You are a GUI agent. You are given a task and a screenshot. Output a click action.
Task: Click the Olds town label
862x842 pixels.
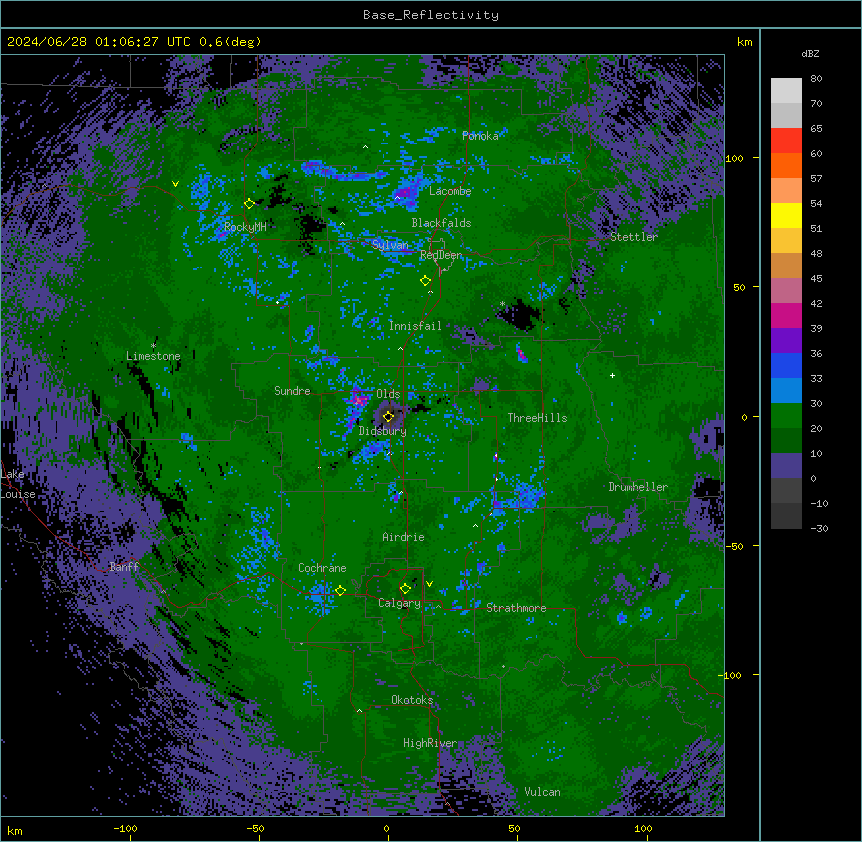(388, 394)
